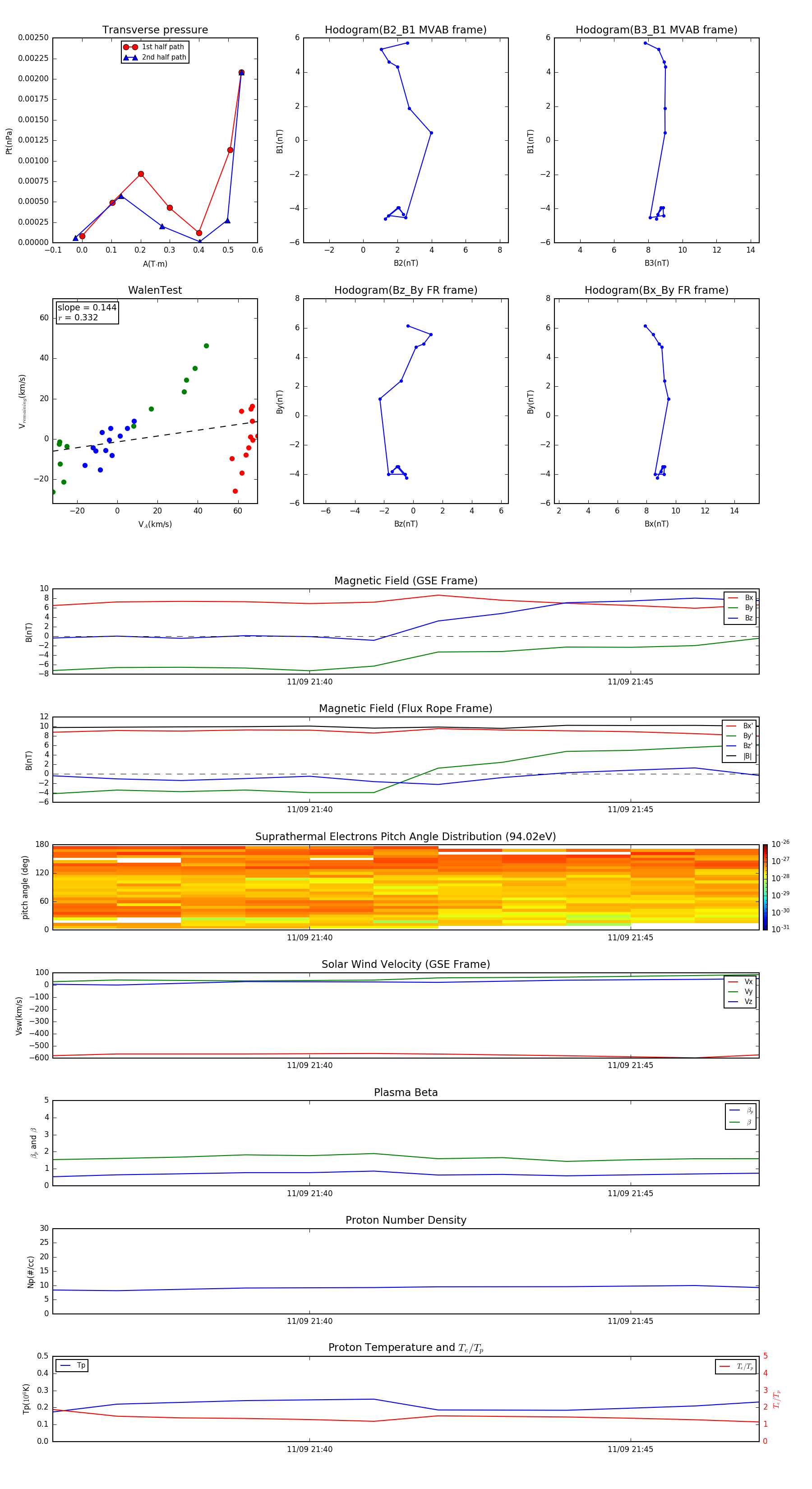Click the 'Vsw(km/s)' axis label
The width and height of the screenshot is (812, 1489).
tap(18, 1016)
